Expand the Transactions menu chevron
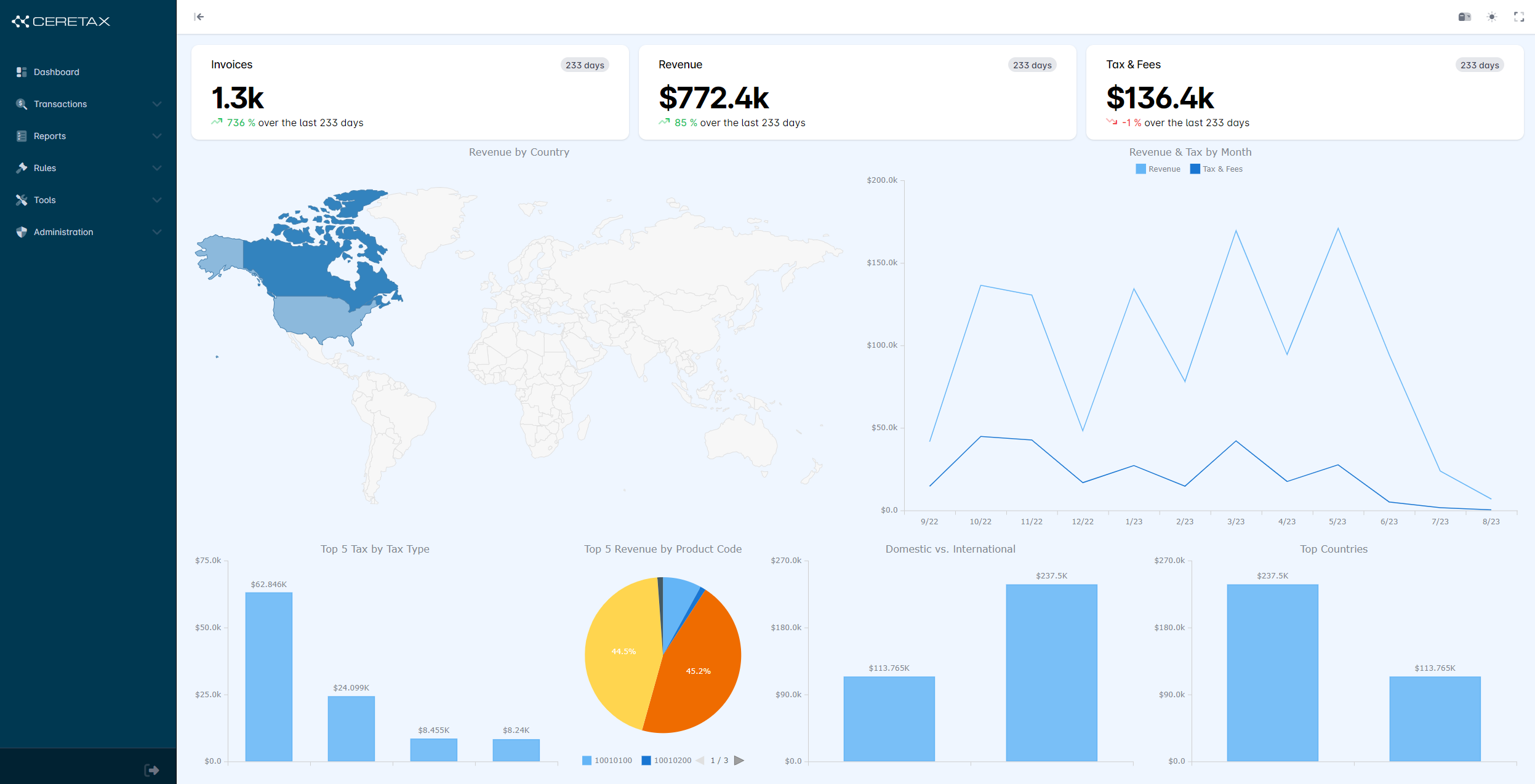The image size is (1535, 784). coord(157,104)
